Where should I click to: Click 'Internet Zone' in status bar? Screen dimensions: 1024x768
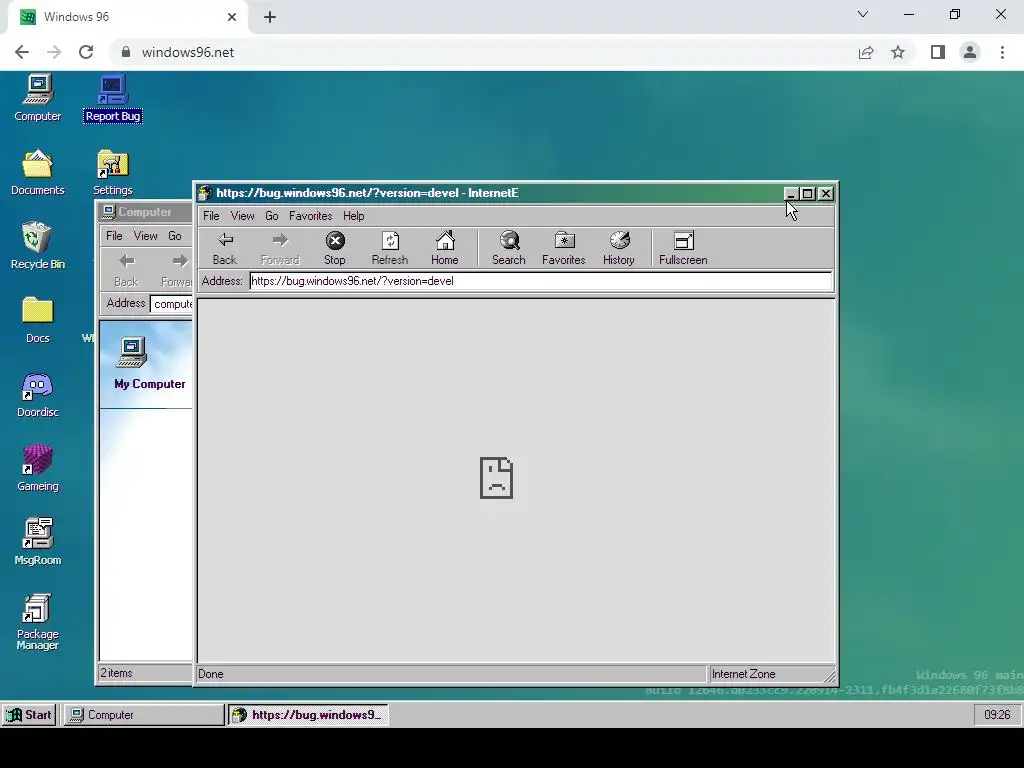pyautogui.click(x=744, y=674)
